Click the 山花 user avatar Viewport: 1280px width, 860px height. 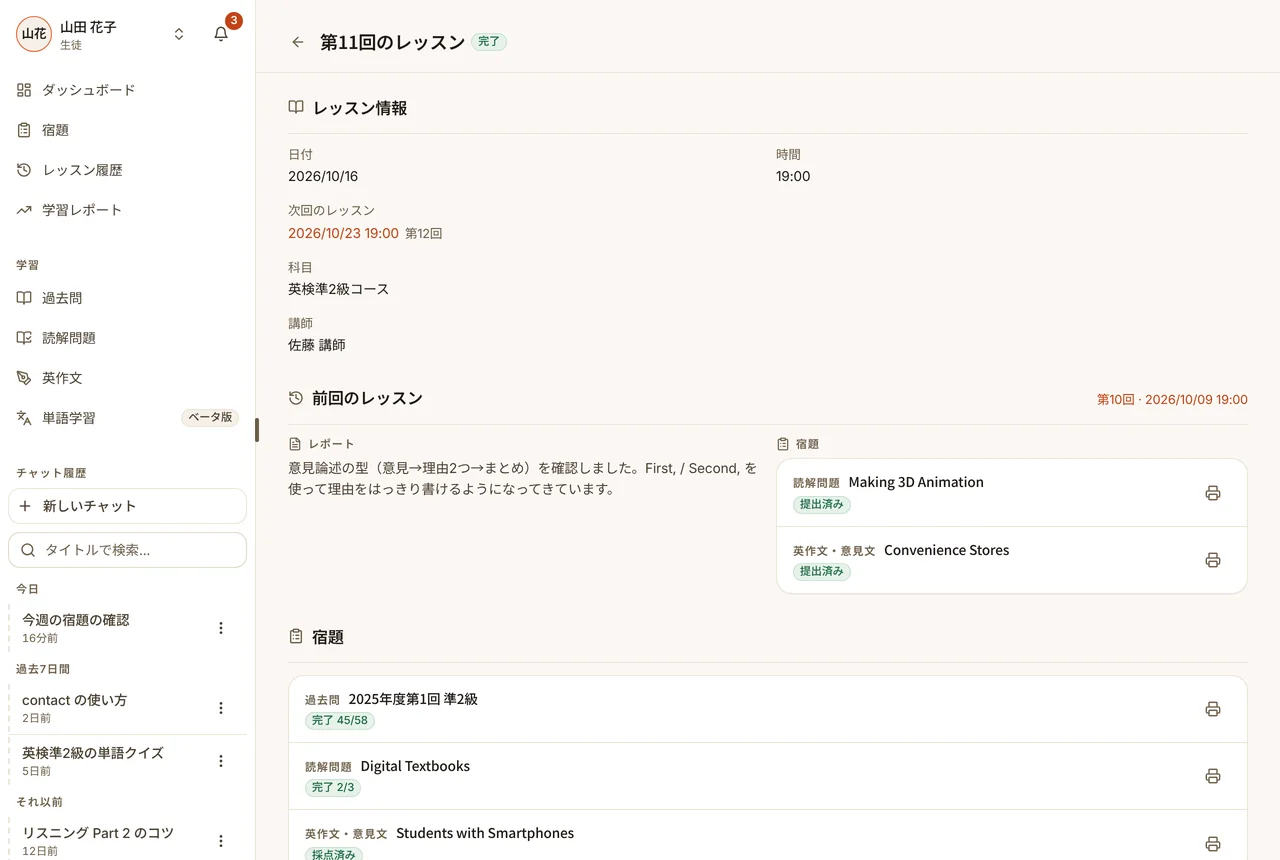click(x=34, y=34)
